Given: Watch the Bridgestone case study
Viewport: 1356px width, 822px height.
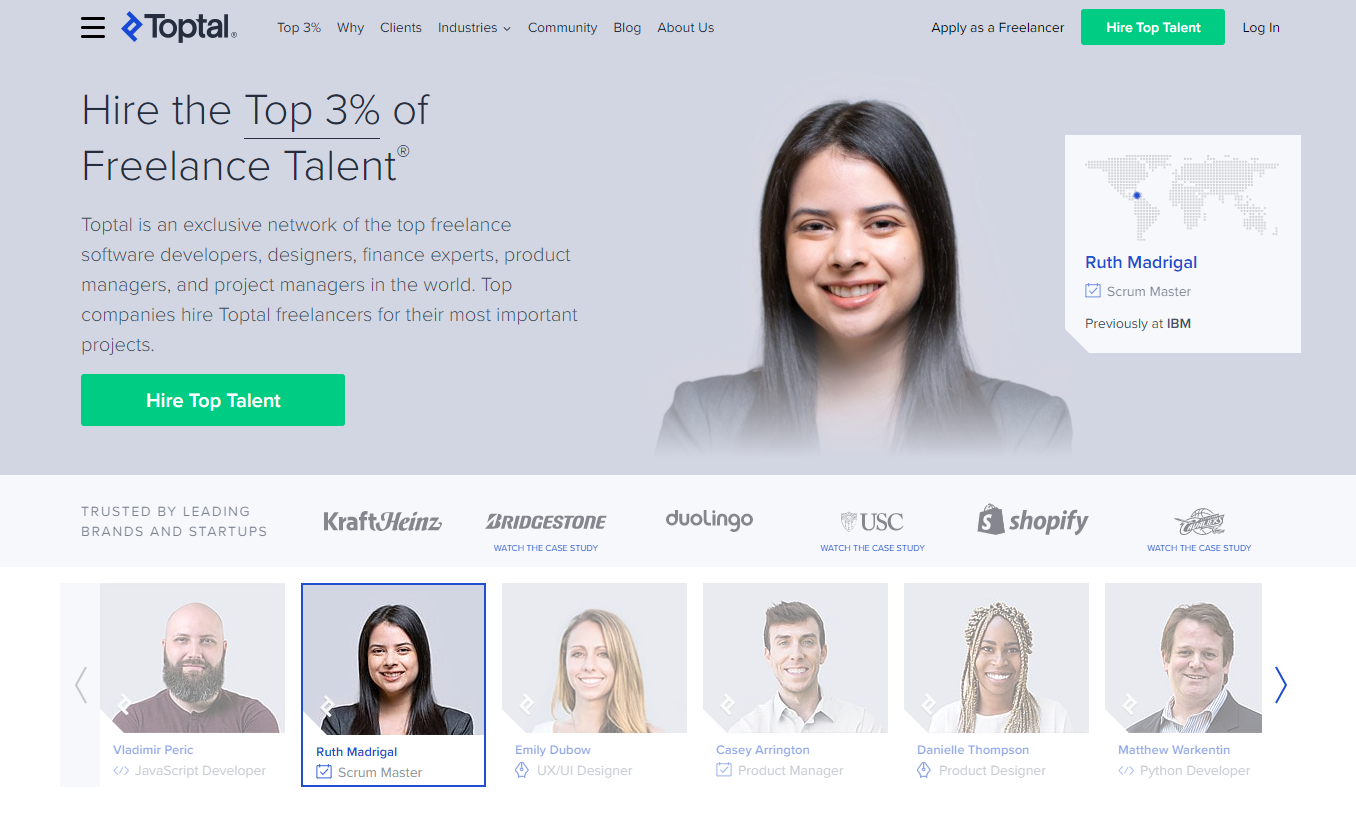Looking at the screenshot, I should point(546,548).
